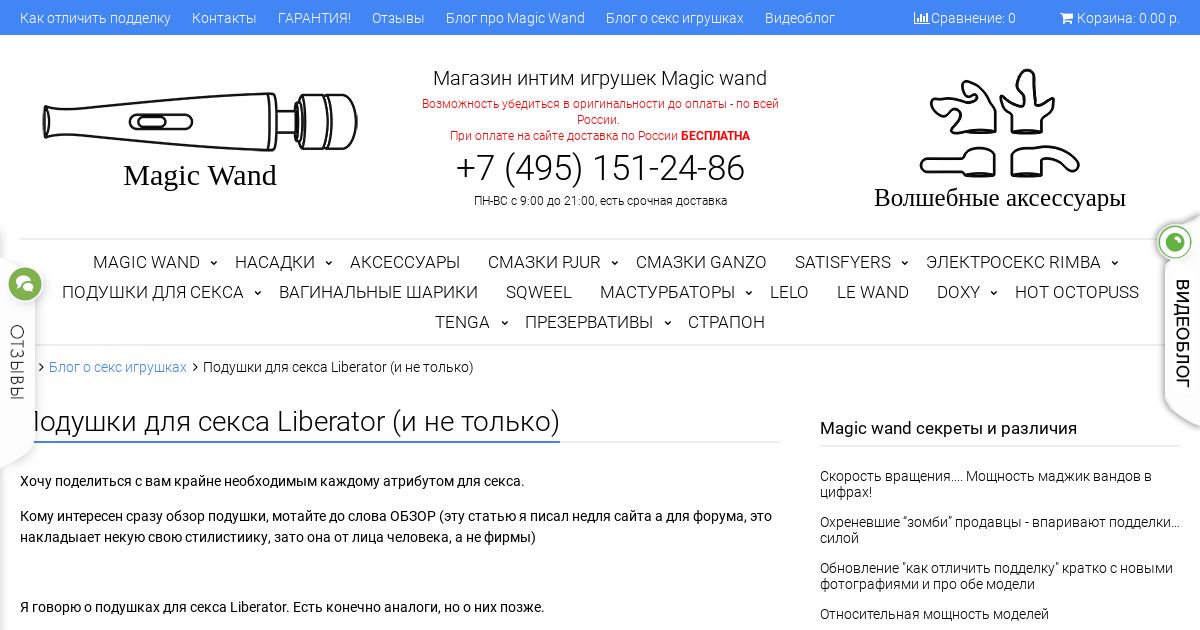
Task: Call the phone number +7 (495) 151-24-86
Action: [600, 168]
